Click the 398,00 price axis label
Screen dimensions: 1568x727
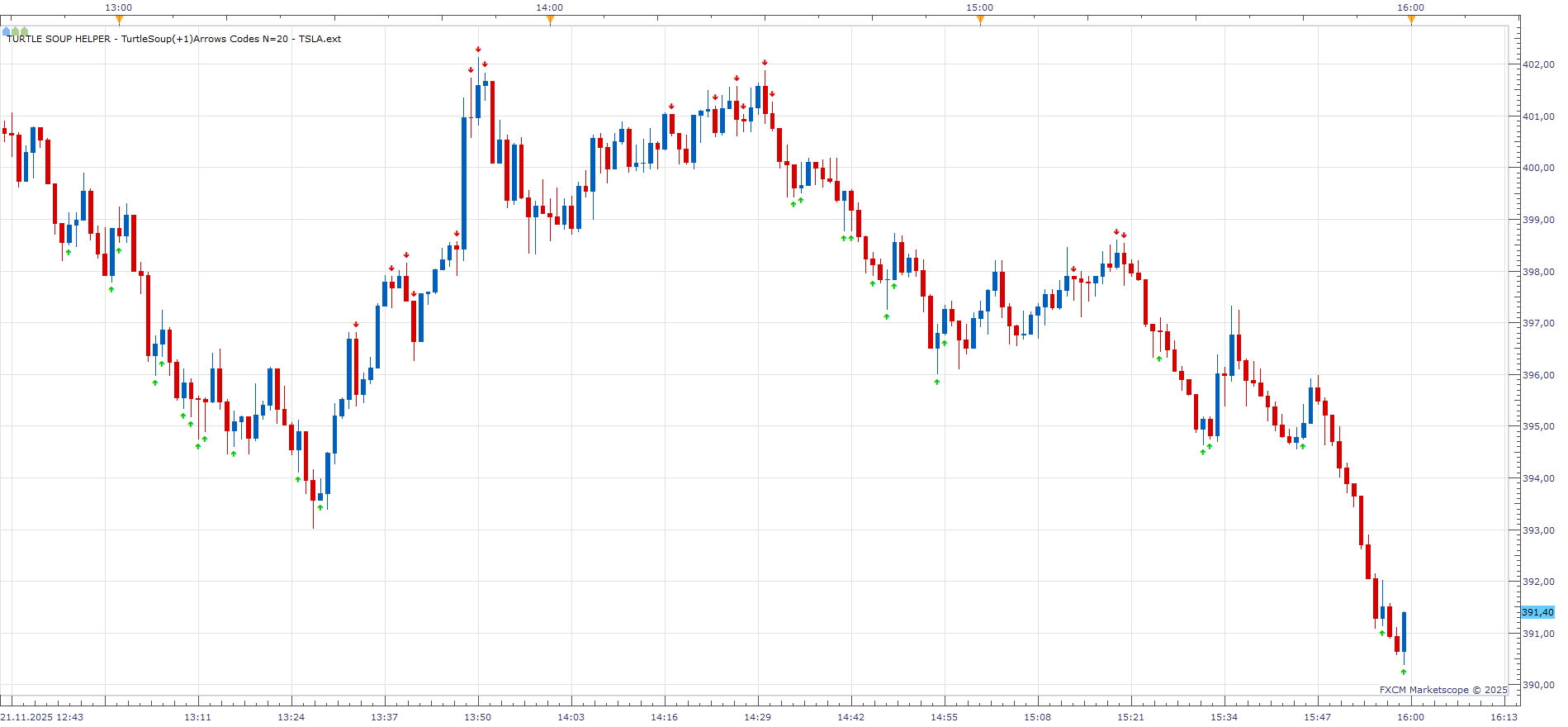click(x=1538, y=272)
